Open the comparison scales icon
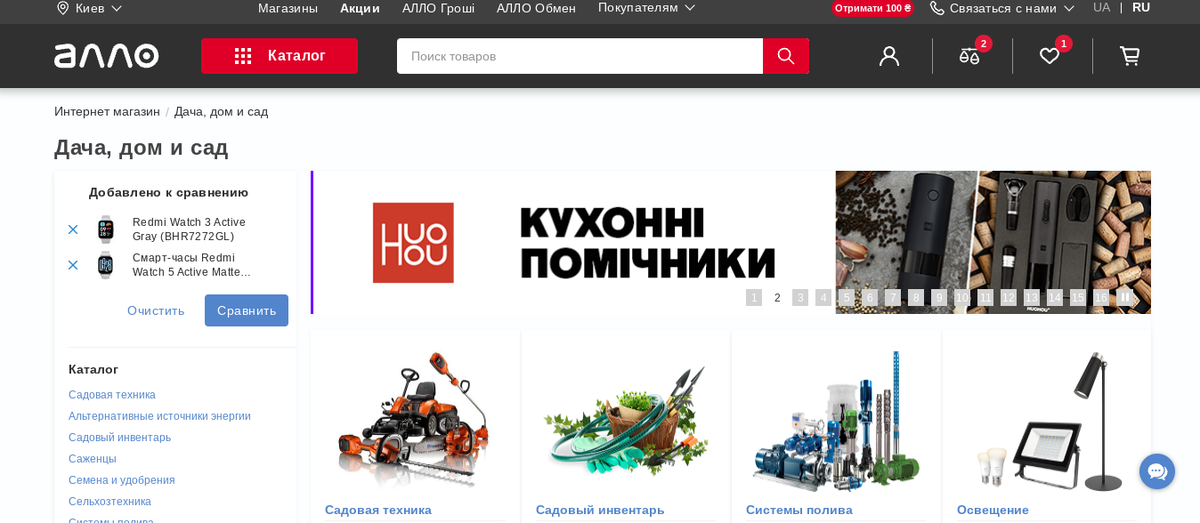The width and height of the screenshot is (1200, 523). point(969,56)
